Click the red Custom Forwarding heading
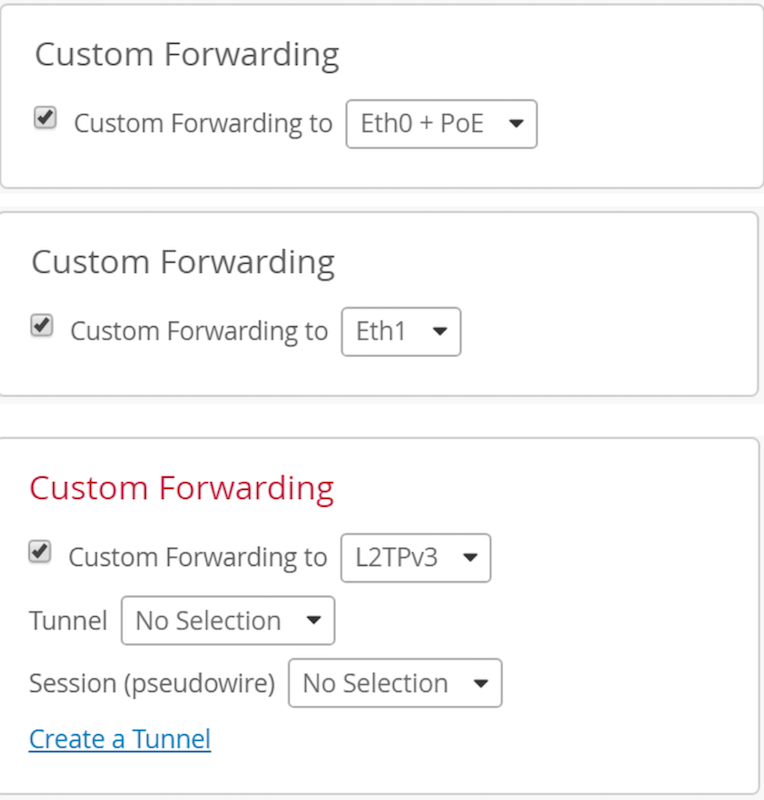This screenshot has height=800, width=764. tap(181, 488)
